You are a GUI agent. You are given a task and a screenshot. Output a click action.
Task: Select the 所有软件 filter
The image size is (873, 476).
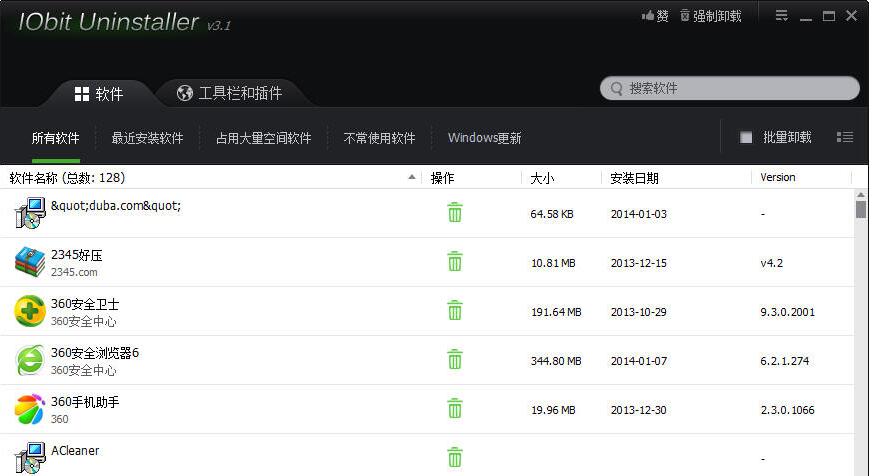point(55,138)
